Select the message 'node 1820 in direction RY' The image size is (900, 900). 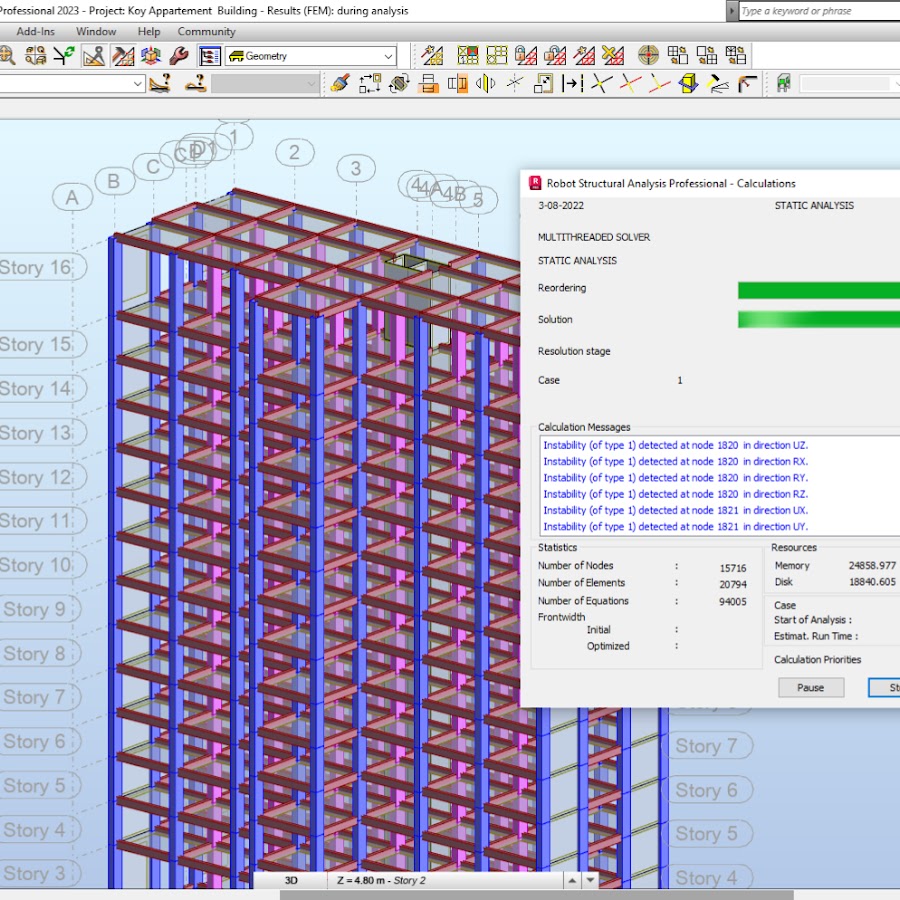(x=676, y=478)
